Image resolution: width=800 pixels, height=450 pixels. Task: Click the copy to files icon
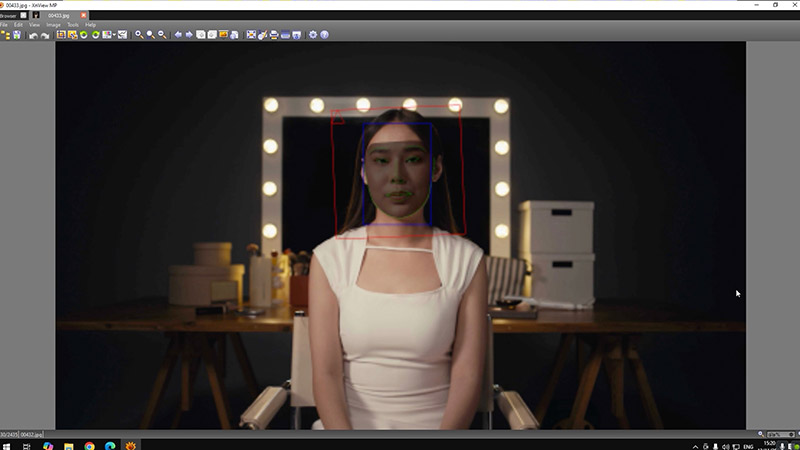click(234, 35)
